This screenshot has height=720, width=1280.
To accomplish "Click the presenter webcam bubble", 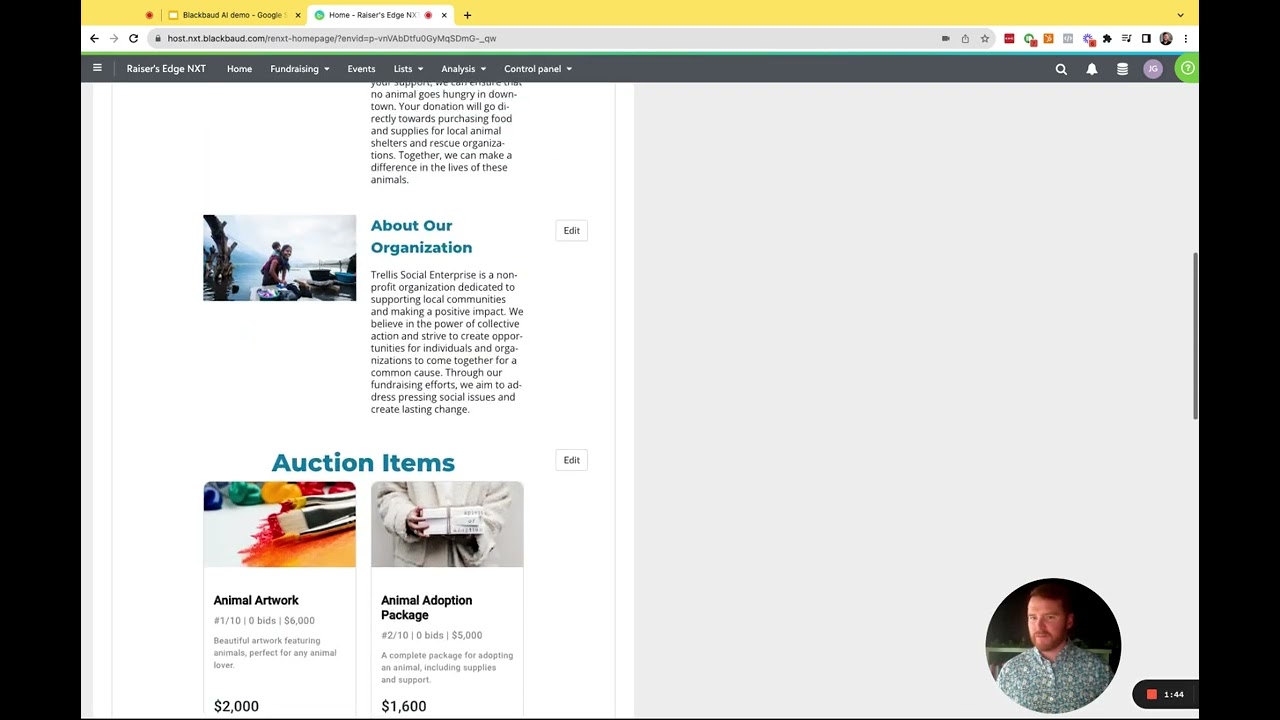I will [1053, 646].
